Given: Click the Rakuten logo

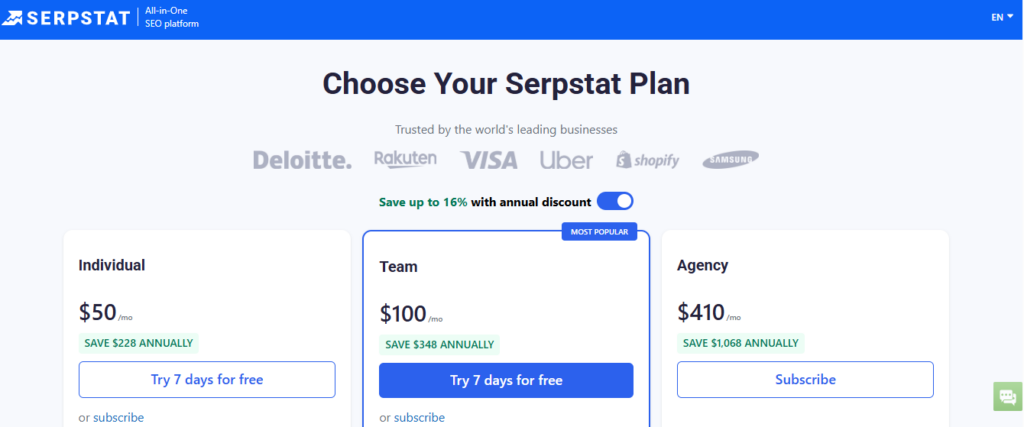Looking at the screenshot, I should (405, 159).
